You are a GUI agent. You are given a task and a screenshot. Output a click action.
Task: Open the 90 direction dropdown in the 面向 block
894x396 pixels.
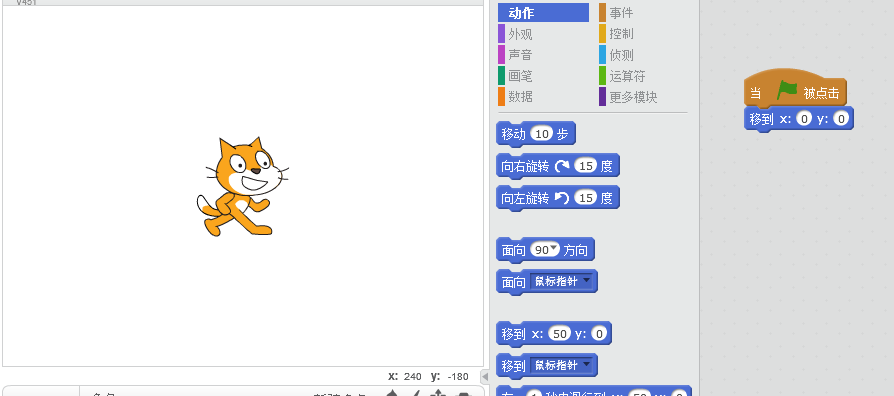(x=545, y=250)
